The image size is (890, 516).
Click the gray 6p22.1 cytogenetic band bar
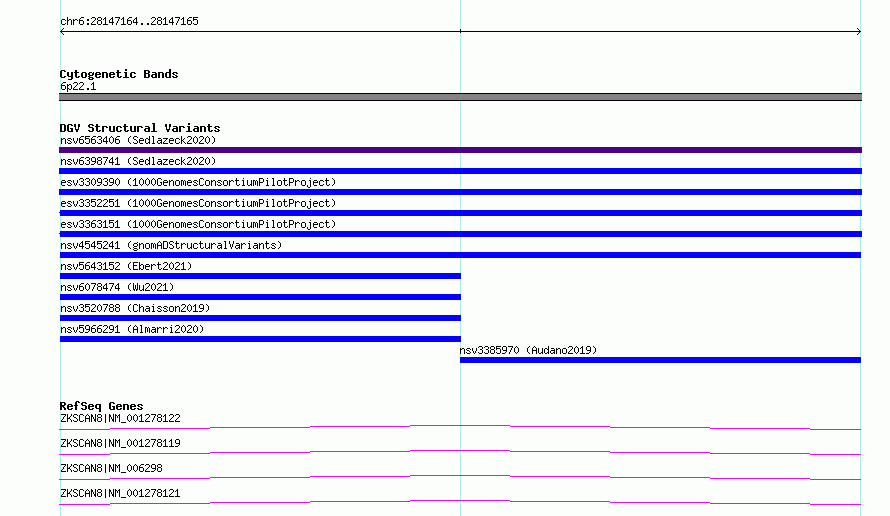(460, 97)
